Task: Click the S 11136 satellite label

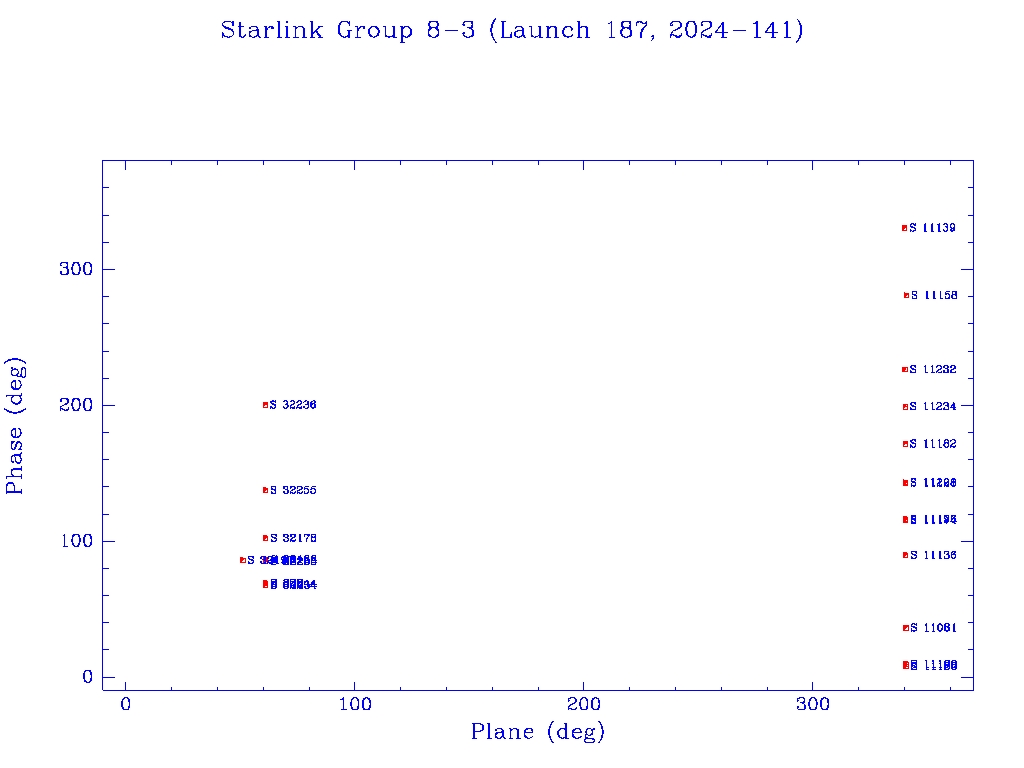Action: pos(933,555)
